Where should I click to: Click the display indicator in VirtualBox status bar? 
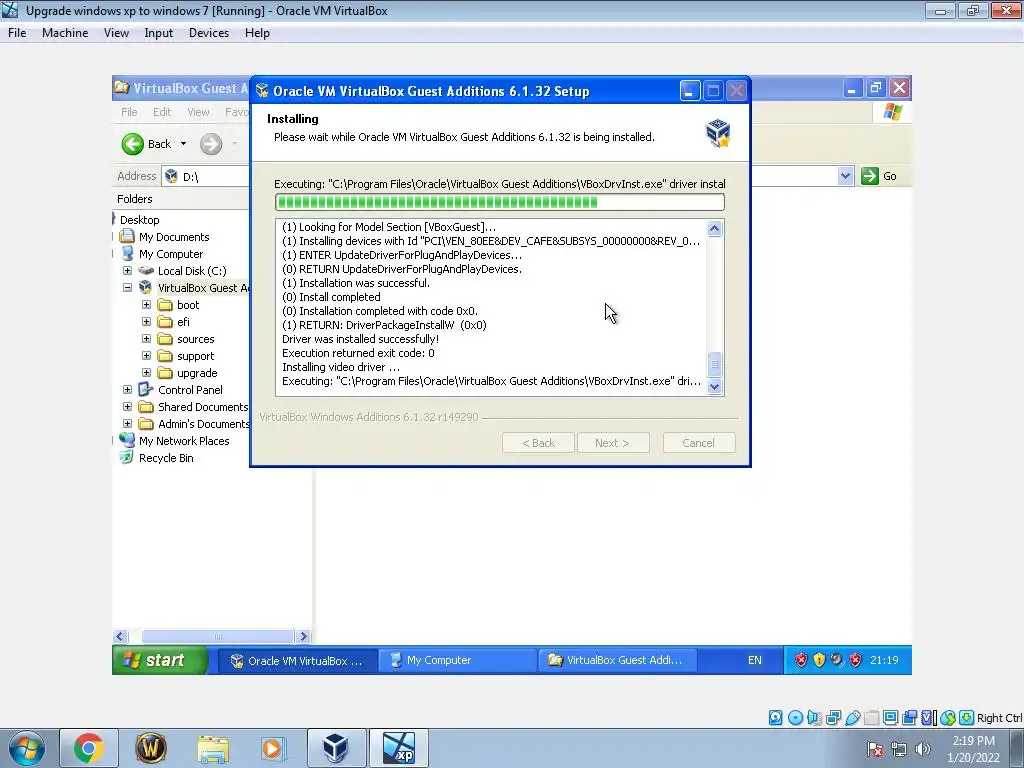tap(890, 718)
